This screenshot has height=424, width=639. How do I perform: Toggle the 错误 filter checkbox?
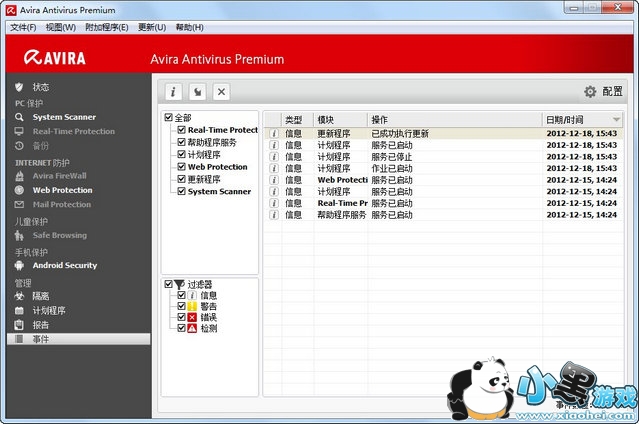[x=181, y=317]
